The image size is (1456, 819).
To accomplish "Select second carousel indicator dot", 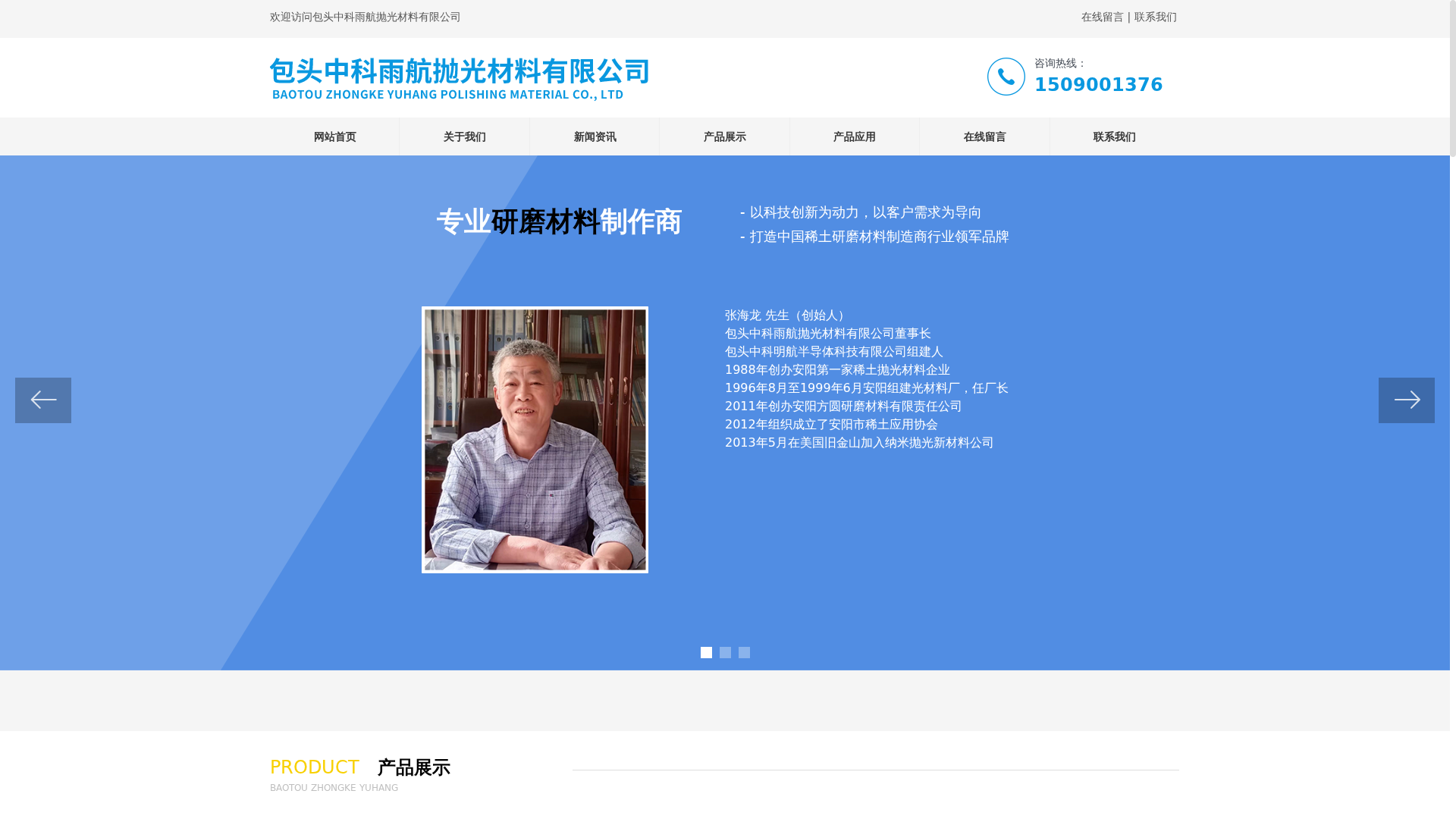I will click(x=725, y=653).
